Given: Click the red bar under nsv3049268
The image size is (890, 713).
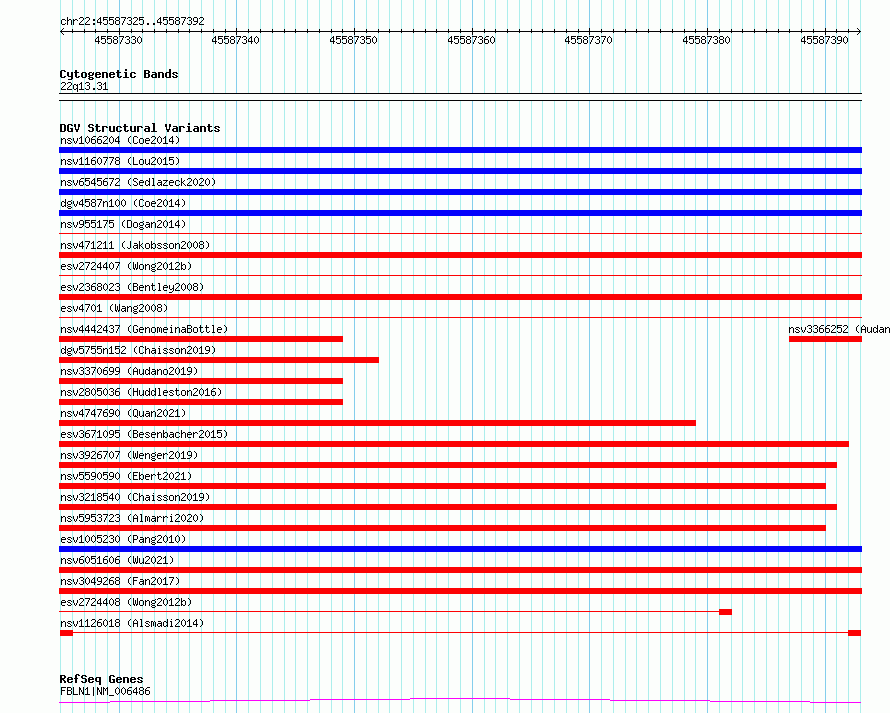Looking at the screenshot, I should pyautogui.click(x=460, y=591).
